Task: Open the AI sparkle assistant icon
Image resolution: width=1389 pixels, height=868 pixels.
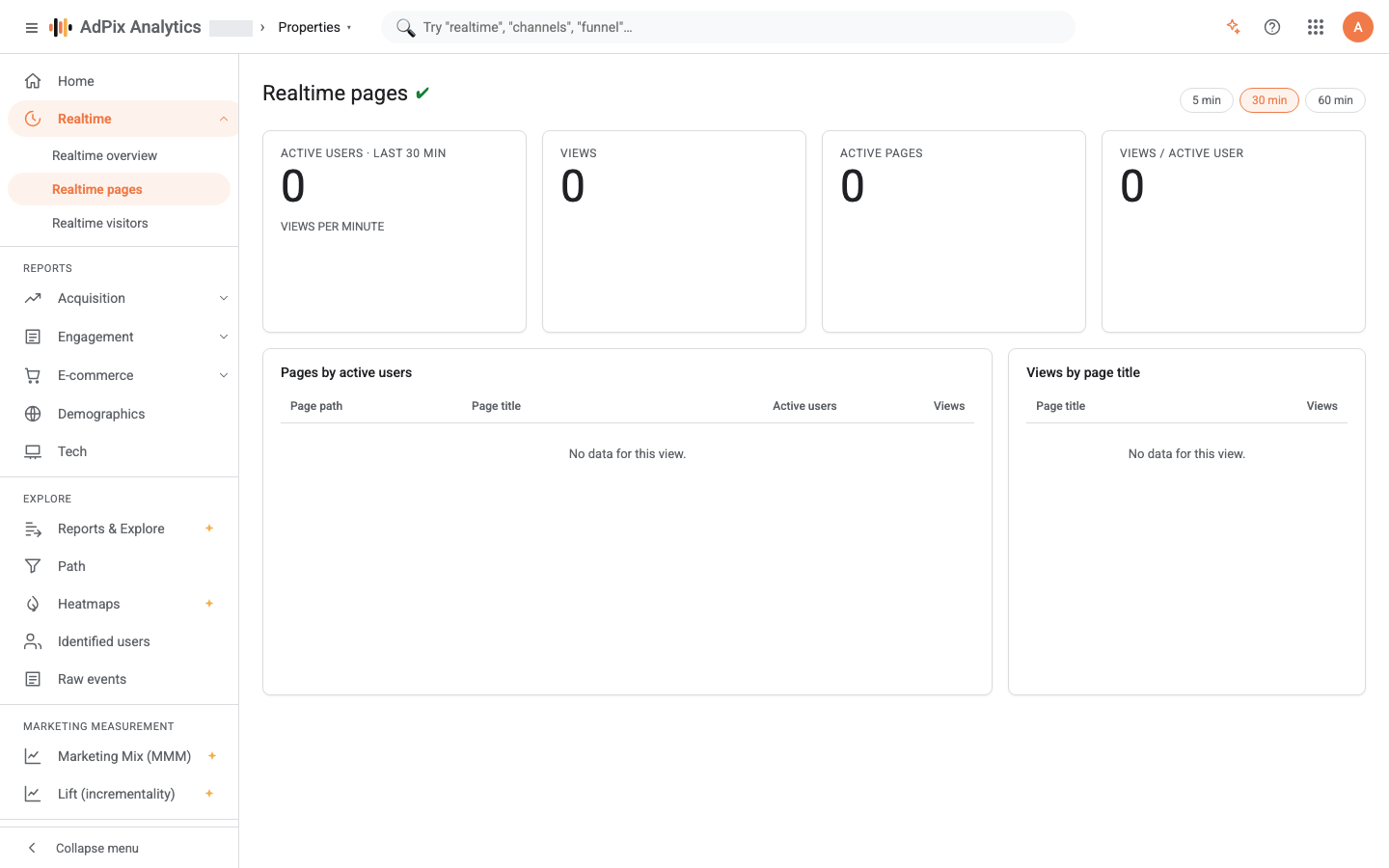Action: 1233,27
